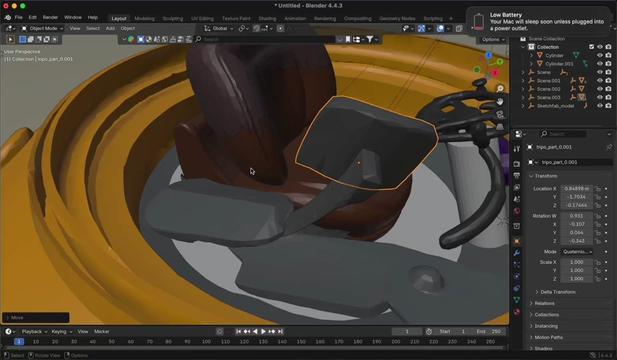Click the Options button in the viewport header
617x360 pixels.
492,40
